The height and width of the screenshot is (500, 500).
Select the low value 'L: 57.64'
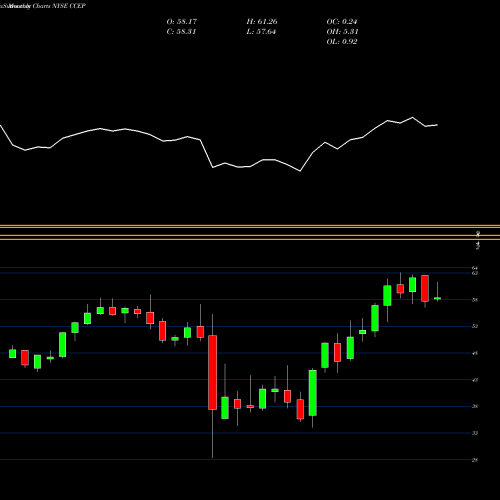pyautogui.click(x=261, y=32)
